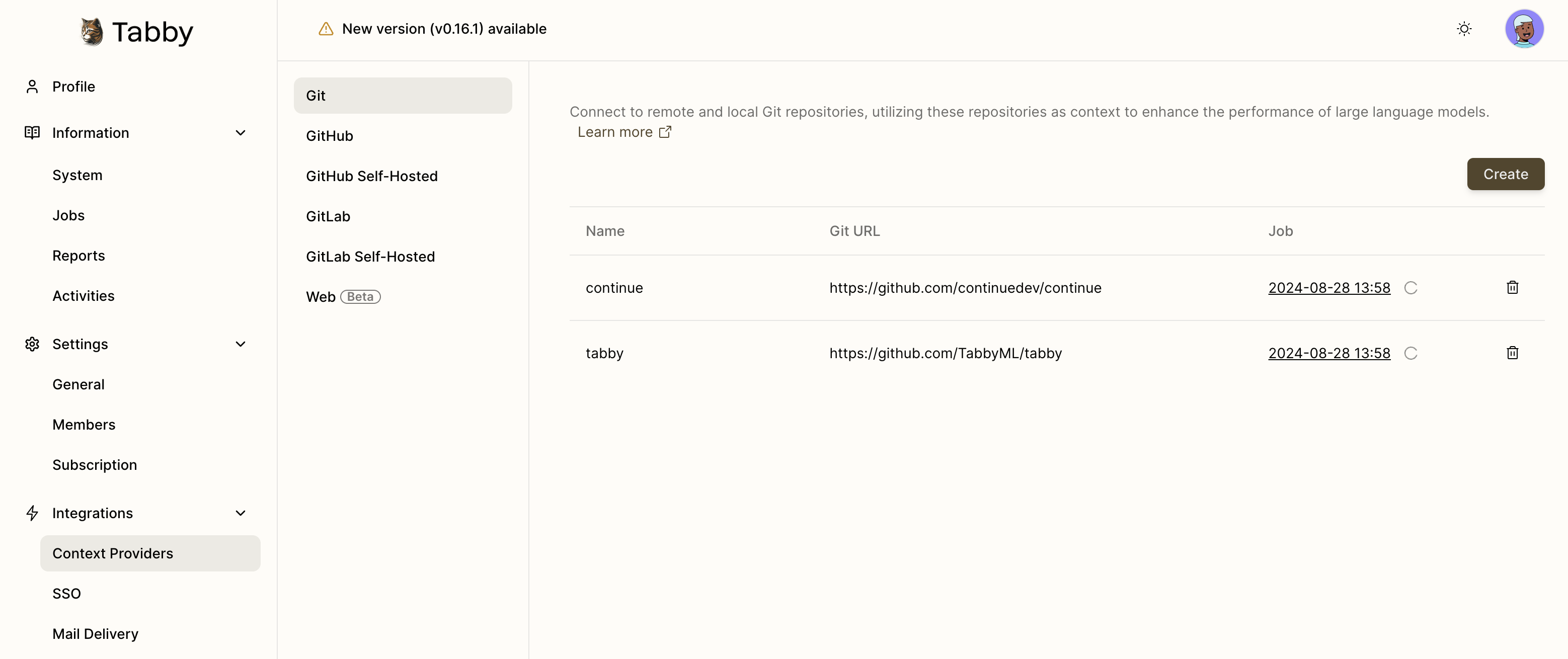This screenshot has width=1568, height=659.
Task: Run the job for the tabby repository
Action: tap(1410, 354)
